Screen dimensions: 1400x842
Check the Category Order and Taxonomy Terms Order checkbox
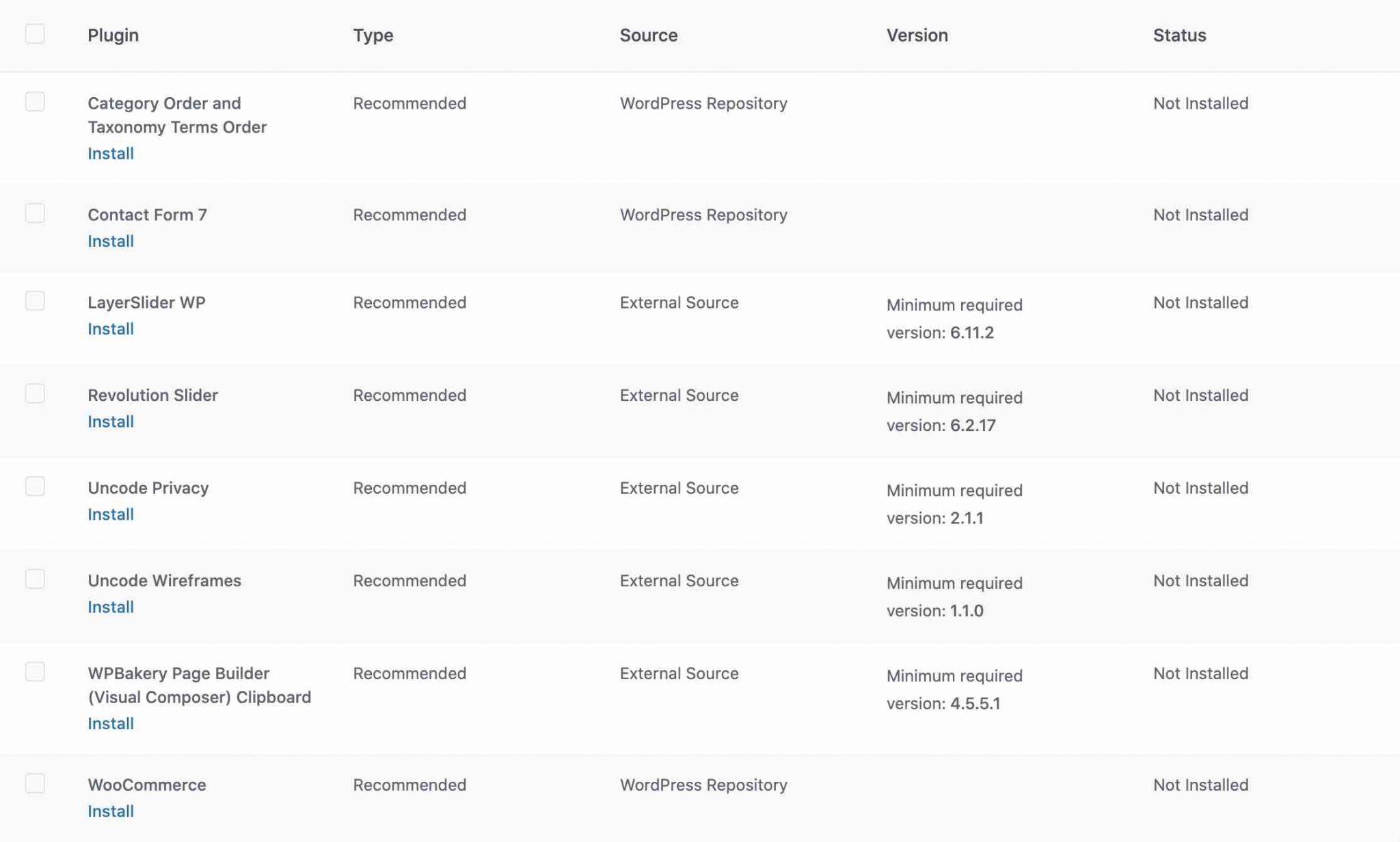tap(35, 102)
